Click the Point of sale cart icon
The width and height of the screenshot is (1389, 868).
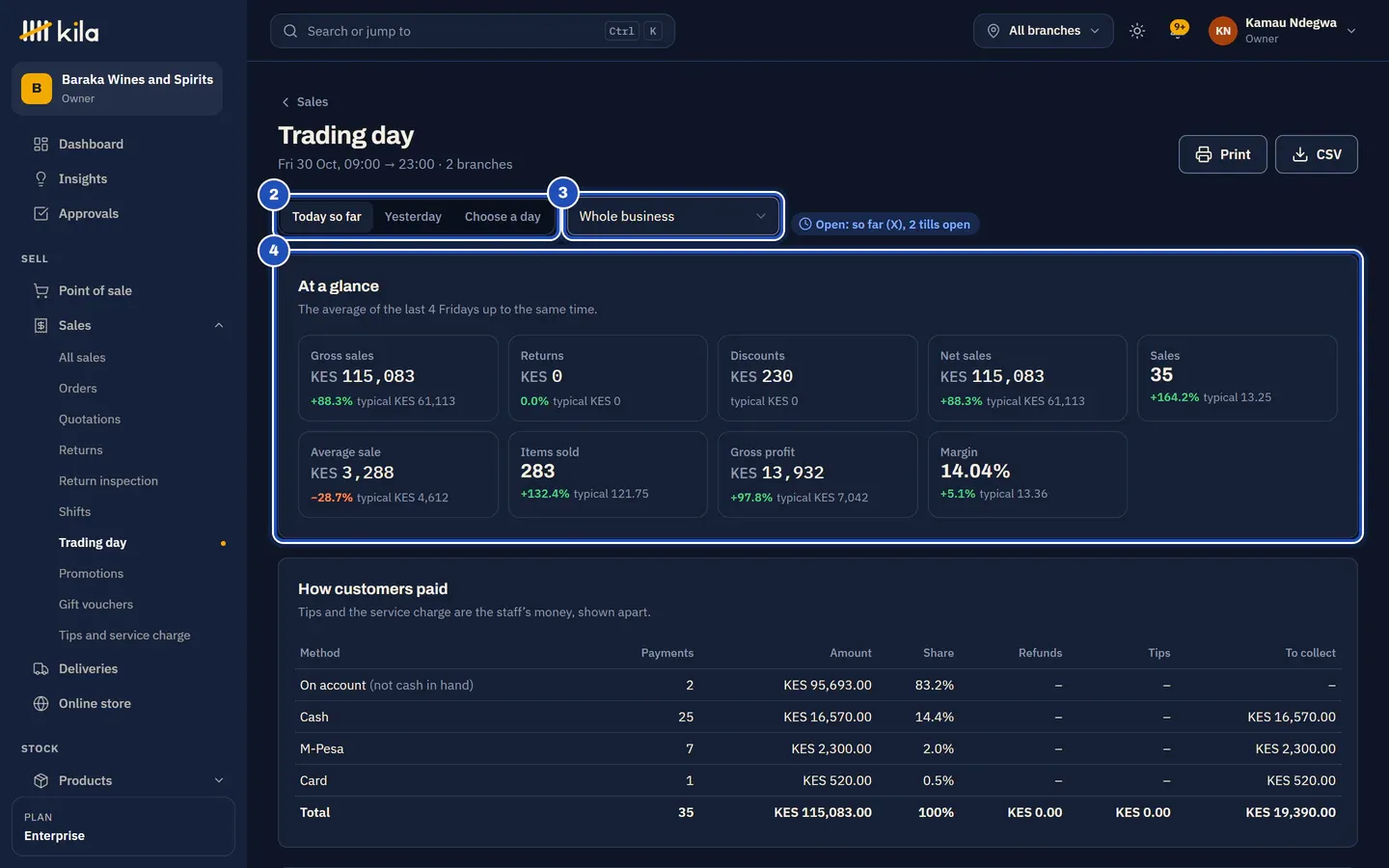click(x=41, y=290)
